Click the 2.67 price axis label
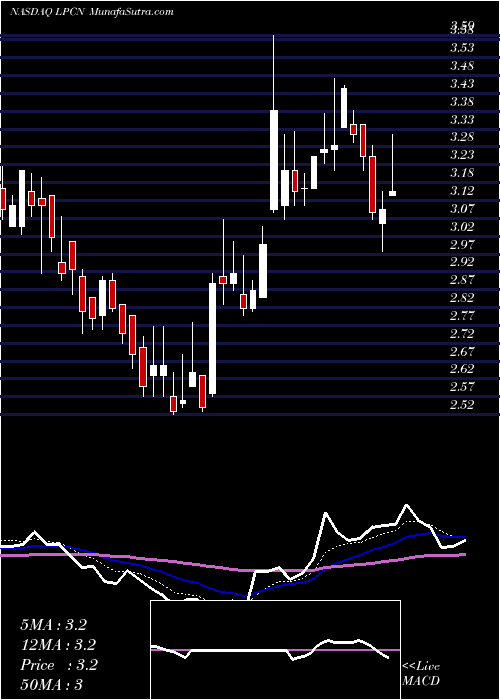Screen dimensions: 500x700 click(x=462, y=351)
